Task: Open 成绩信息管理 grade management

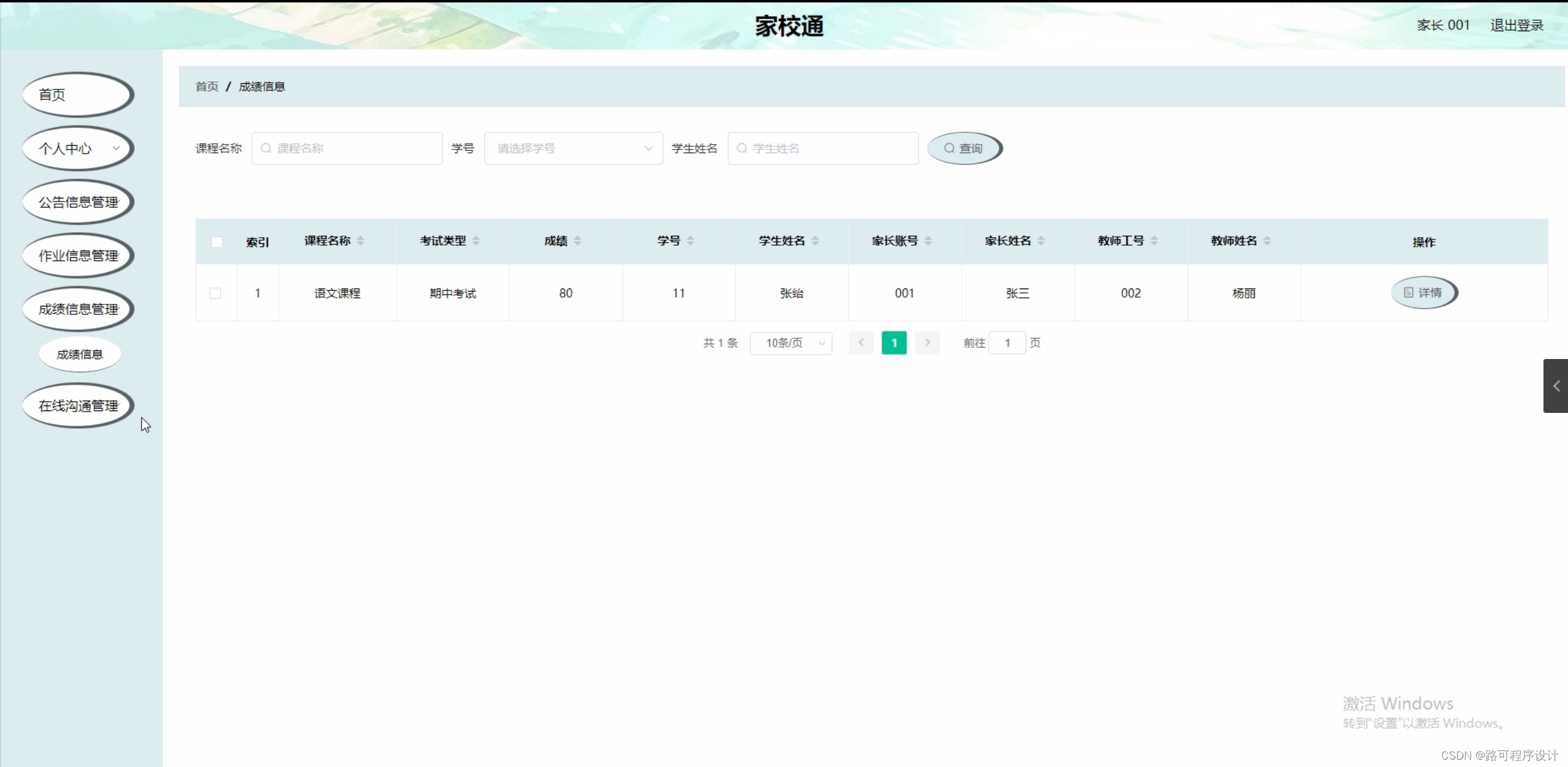Action: (x=77, y=309)
